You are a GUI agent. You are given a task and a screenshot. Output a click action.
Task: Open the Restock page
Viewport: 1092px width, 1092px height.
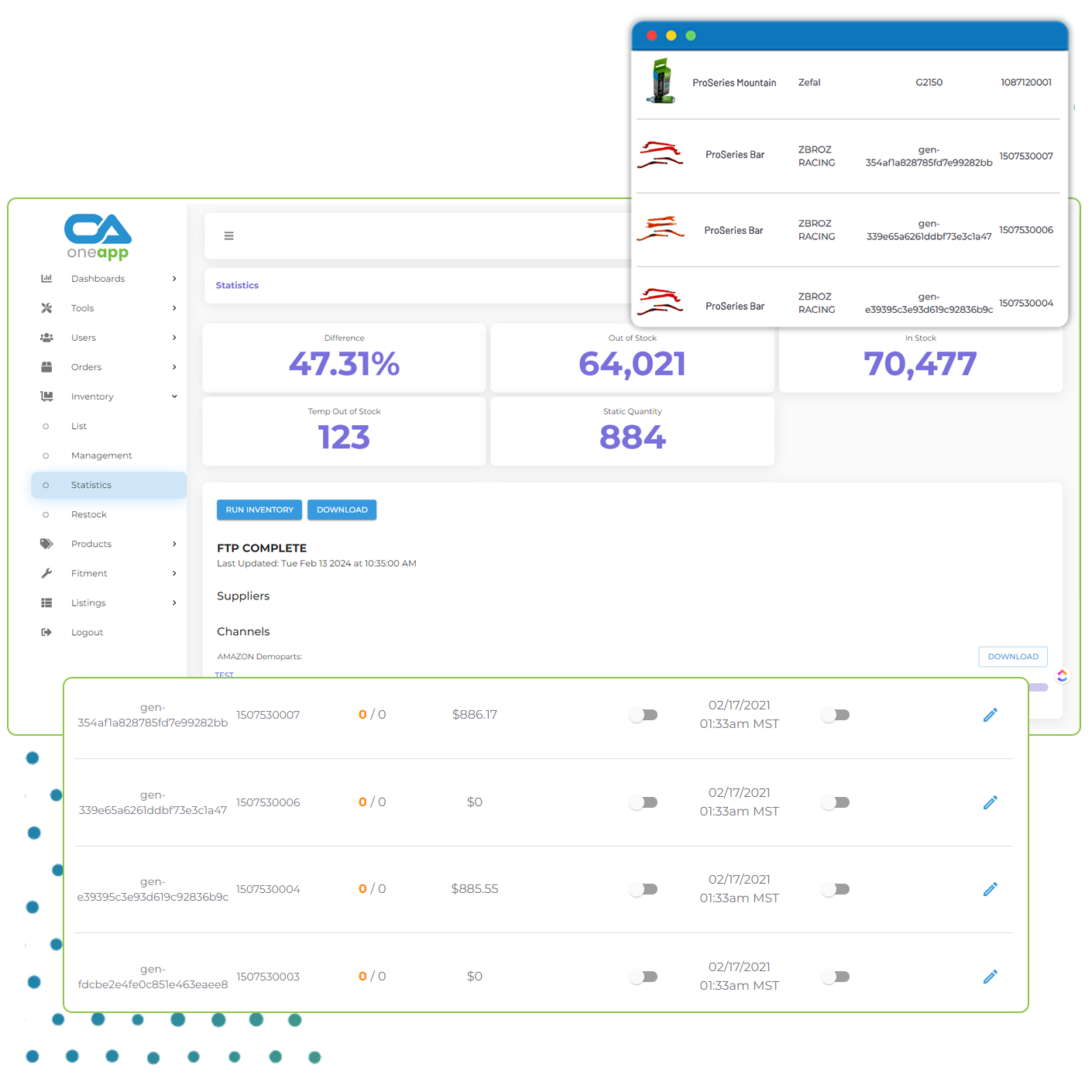pyautogui.click(x=89, y=513)
